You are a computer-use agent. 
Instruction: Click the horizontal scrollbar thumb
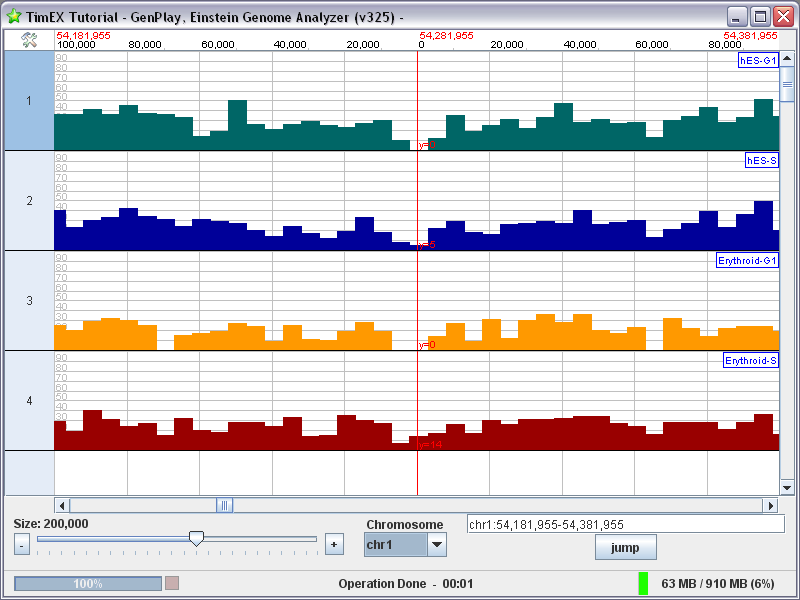pos(225,506)
